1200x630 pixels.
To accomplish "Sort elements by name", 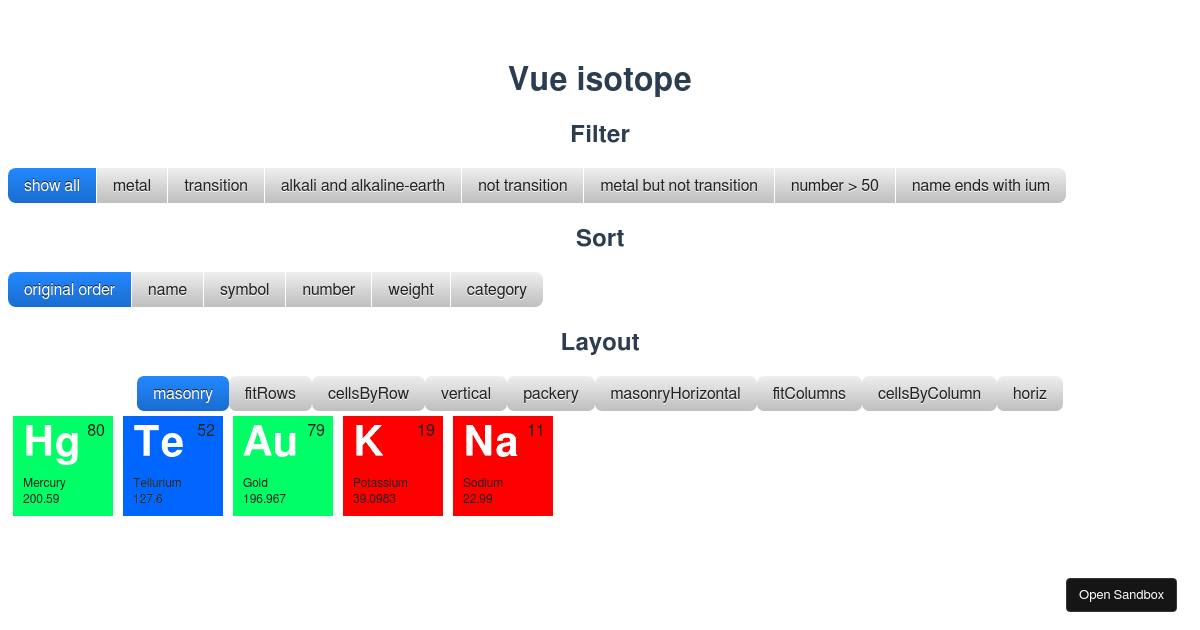I will pyautogui.click(x=167, y=289).
